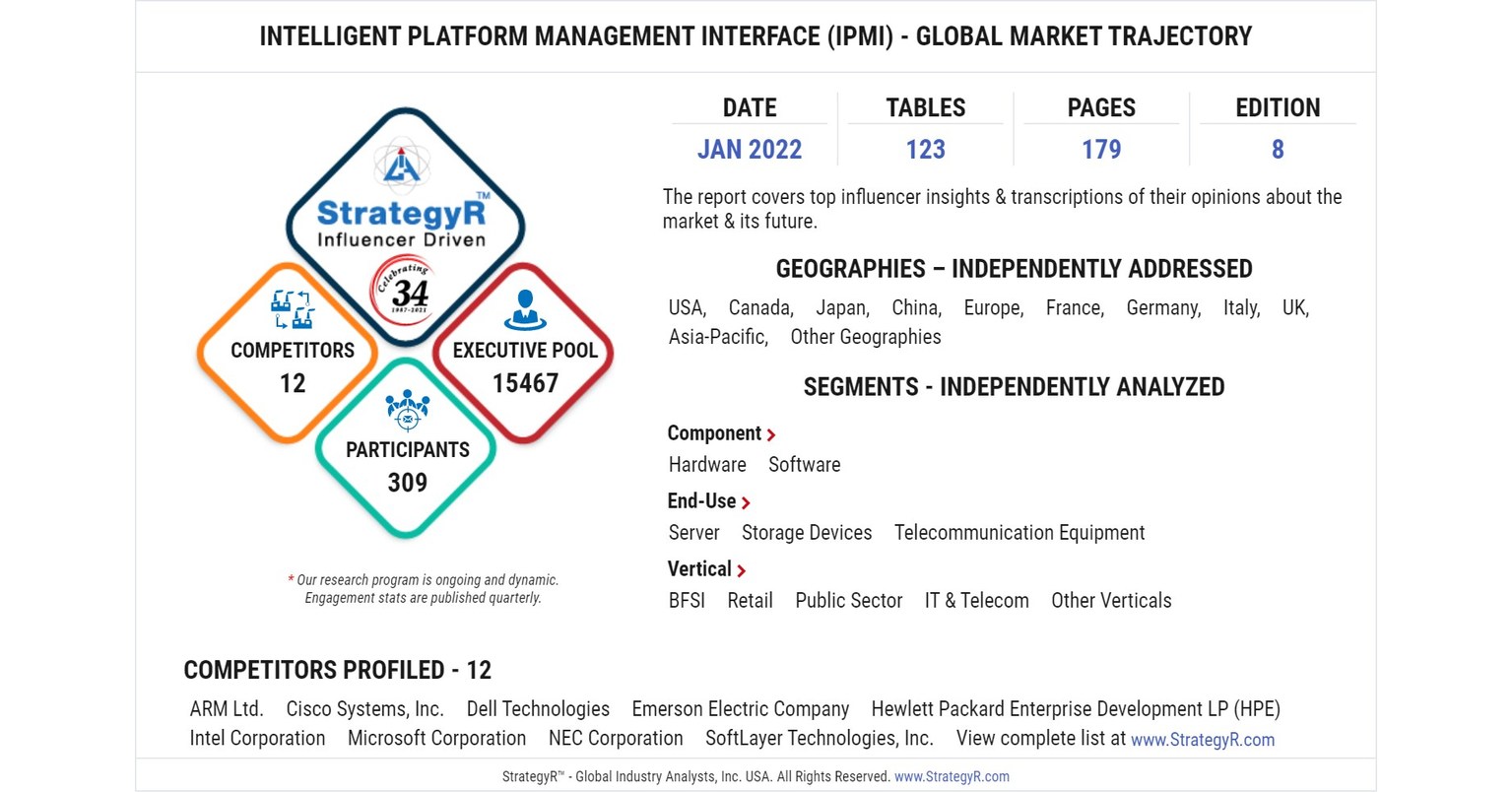1512x792 pixels.
Task: Click the Celebrating 34 anniversary badge
Action: [x=402, y=290]
